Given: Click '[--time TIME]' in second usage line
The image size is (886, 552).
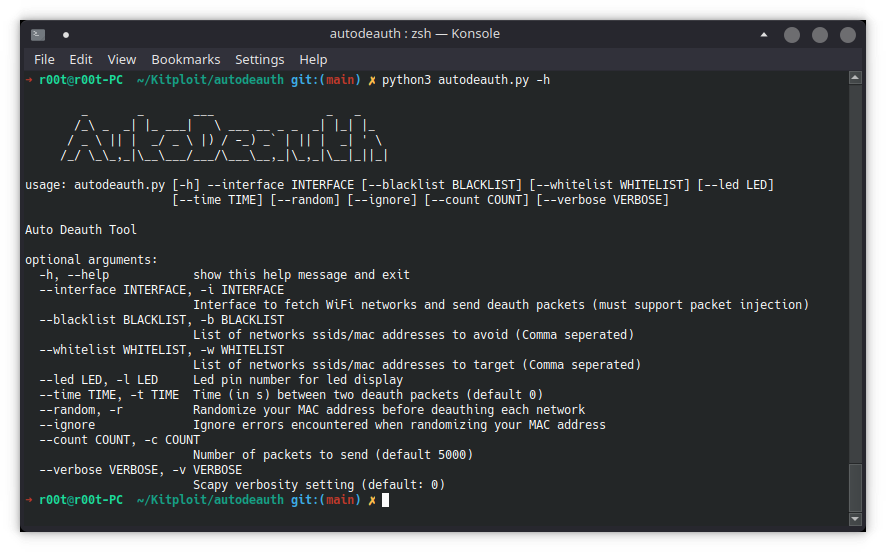Looking at the screenshot, I should tap(218, 200).
